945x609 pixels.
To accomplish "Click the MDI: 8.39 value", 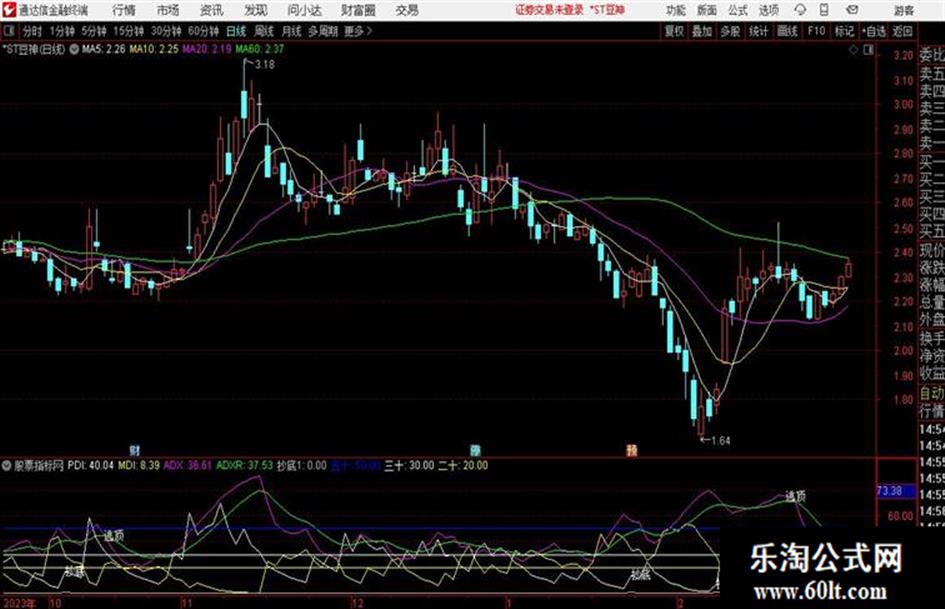I will pyautogui.click(x=139, y=465).
